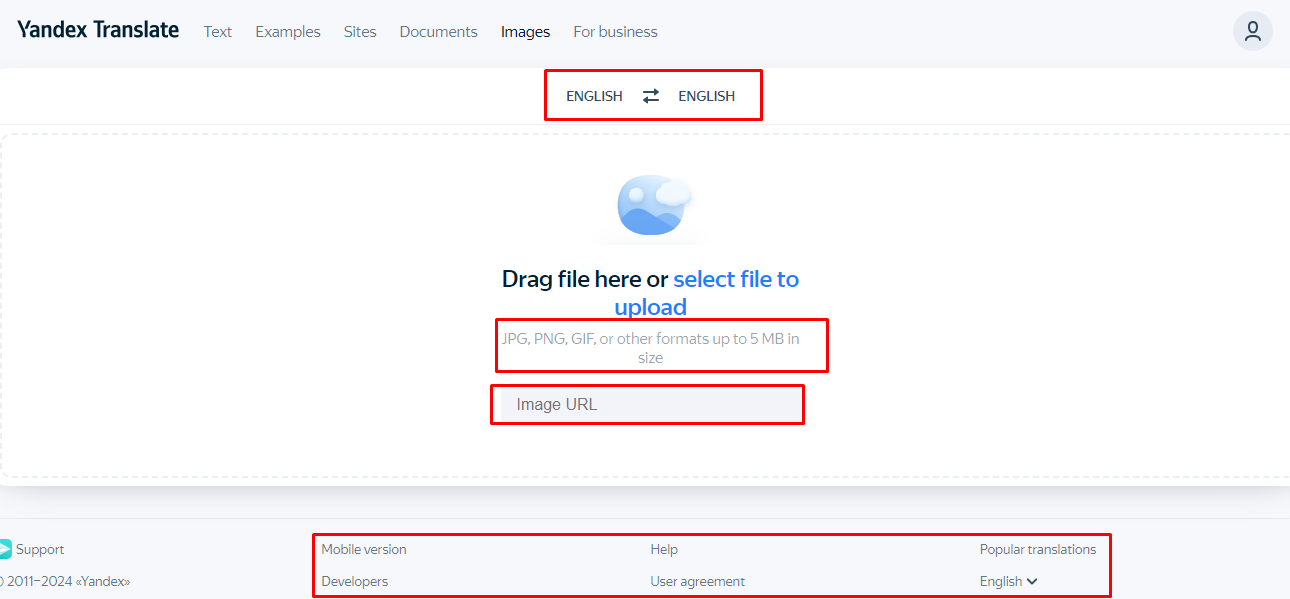This screenshot has height=599, width=1290.
Task: Expand the footer English language dropdown
Action: [x=1008, y=581]
